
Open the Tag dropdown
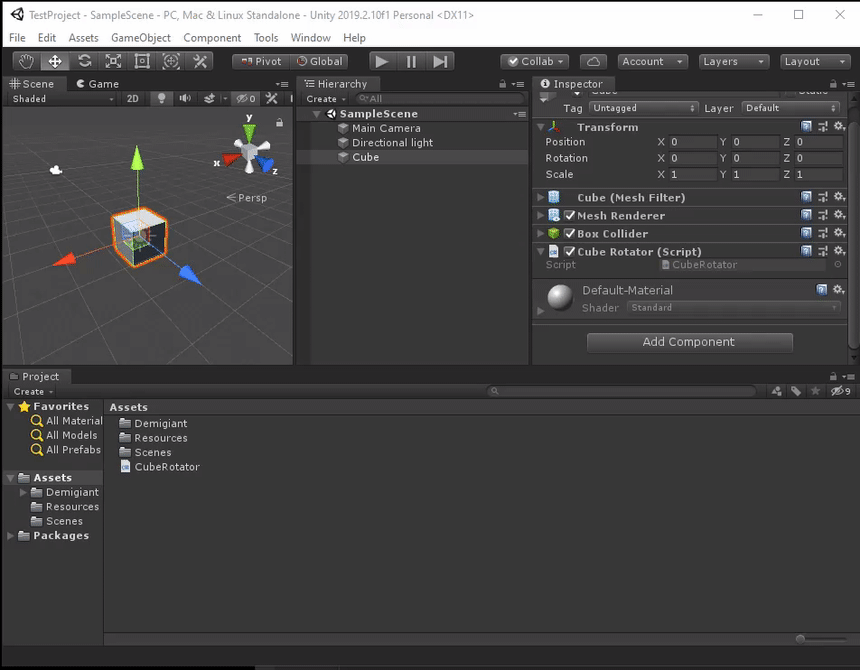tap(643, 108)
